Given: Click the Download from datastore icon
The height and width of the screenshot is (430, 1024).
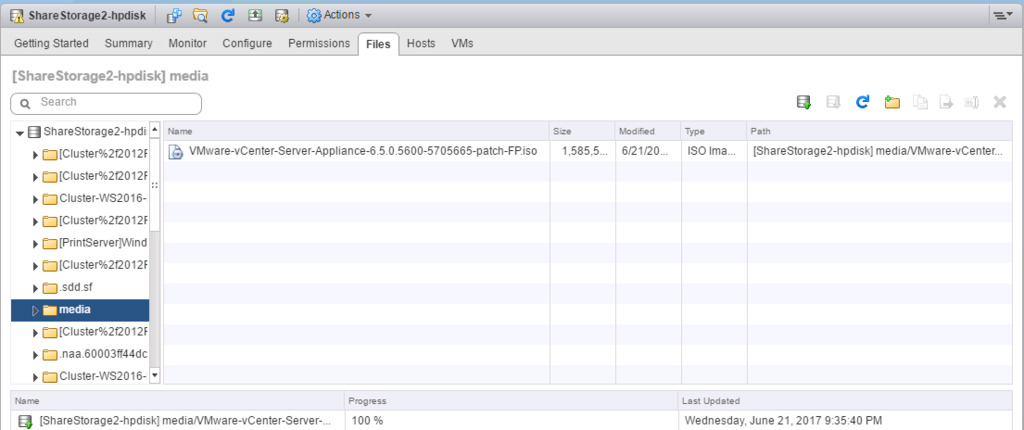Looking at the screenshot, I should click(833, 102).
